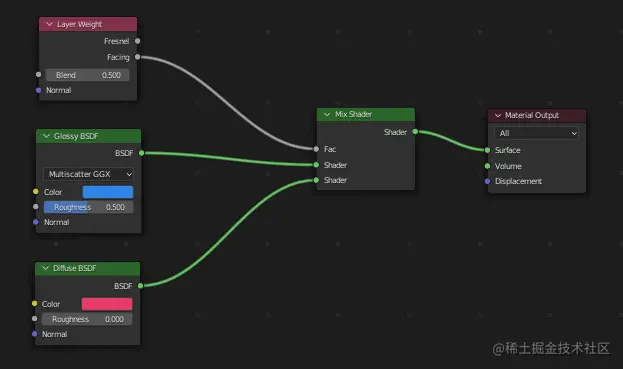Collapse the Mix Shader node
This screenshot has height=369, width=623.
tap(327, 114)
